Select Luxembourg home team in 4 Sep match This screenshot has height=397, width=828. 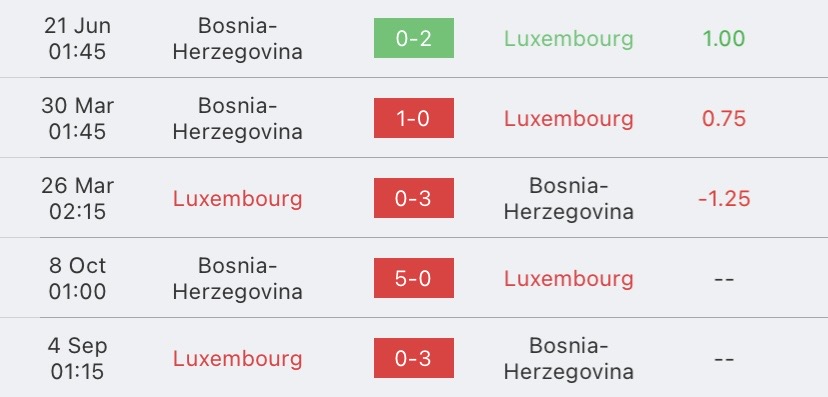(237, 359)
